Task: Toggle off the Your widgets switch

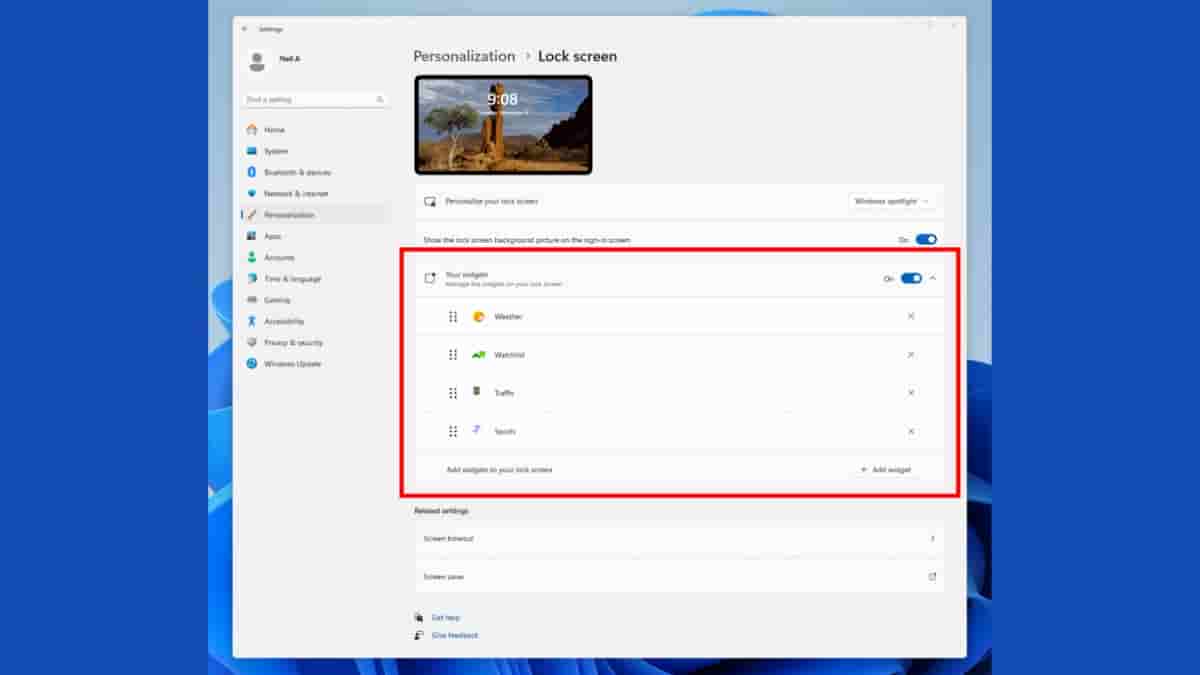Action: [x=910, y=279]
